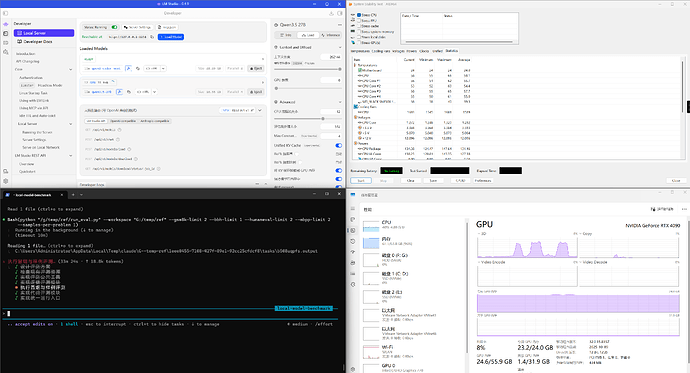Select OpenAI-compatible endpoints tab
Screen dimensions: 690x373
point(123,121)
